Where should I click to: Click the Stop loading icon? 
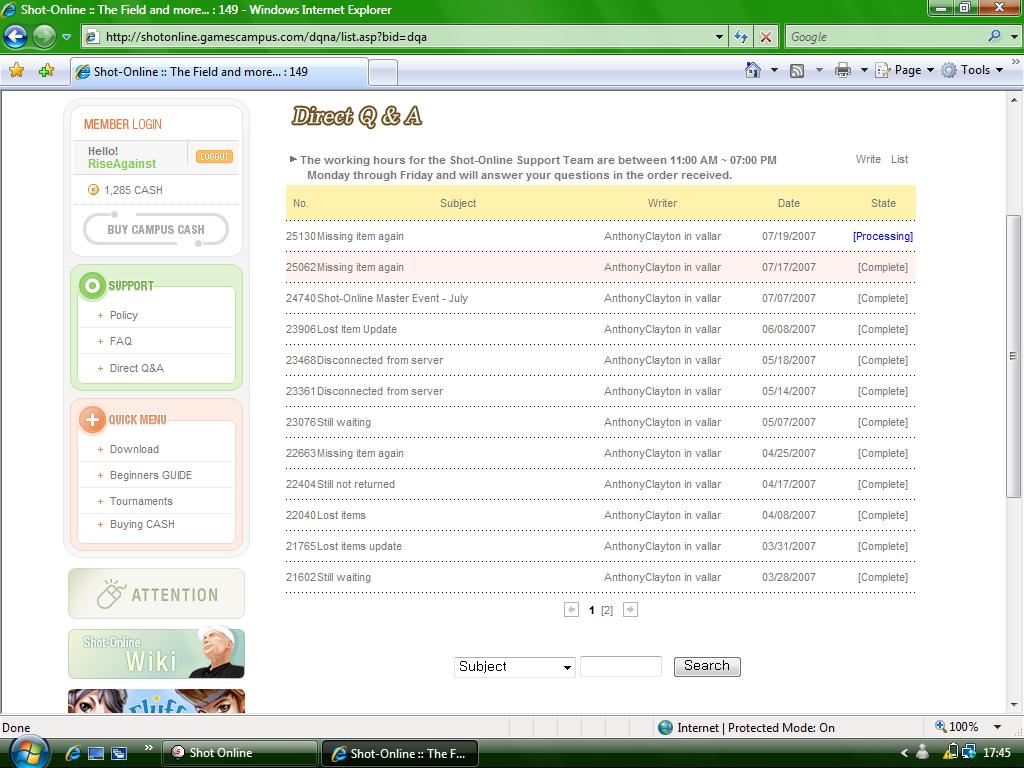pyautogui.click(x=766, y=37)
